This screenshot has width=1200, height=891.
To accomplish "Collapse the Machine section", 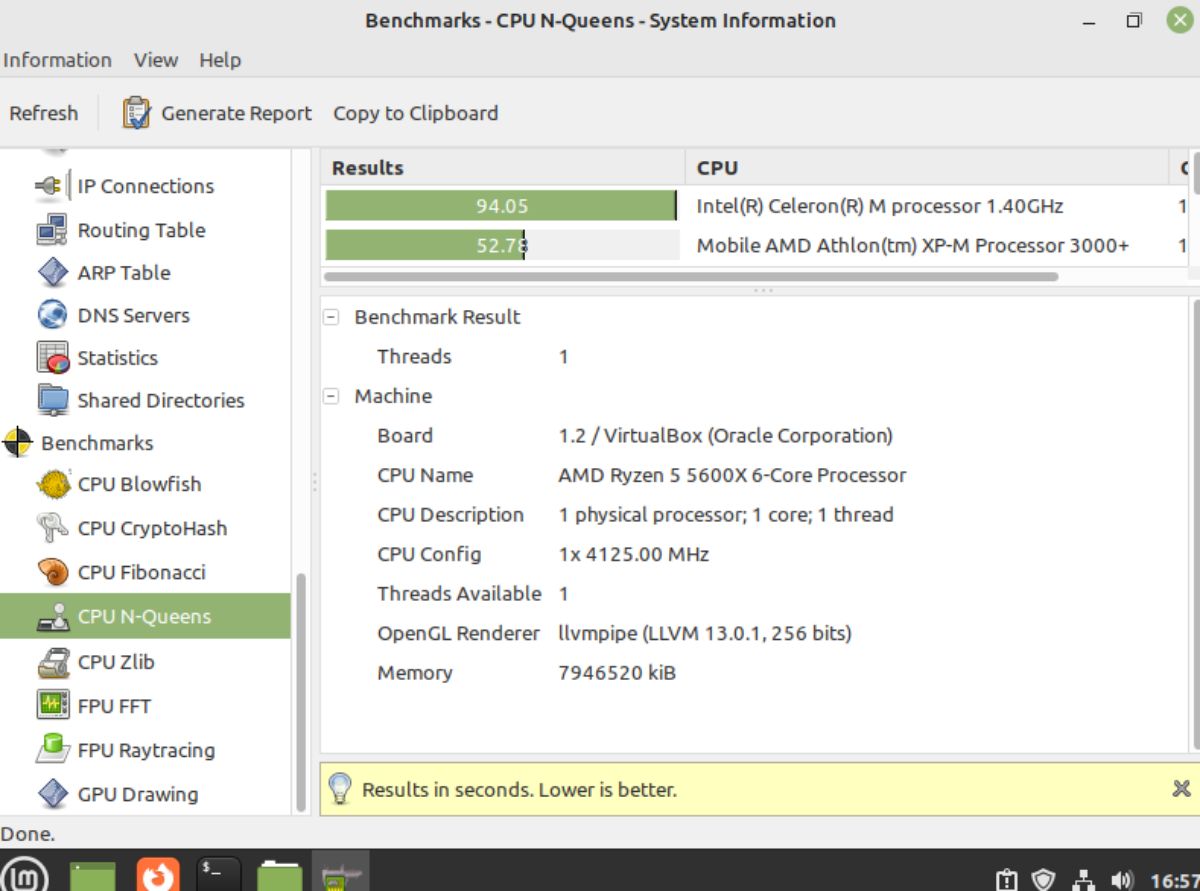I will [x=331, y=397].
